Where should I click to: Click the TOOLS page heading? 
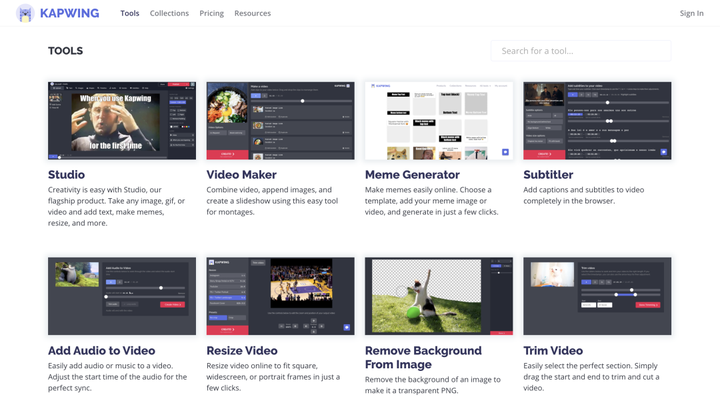(x=66, y=51)
